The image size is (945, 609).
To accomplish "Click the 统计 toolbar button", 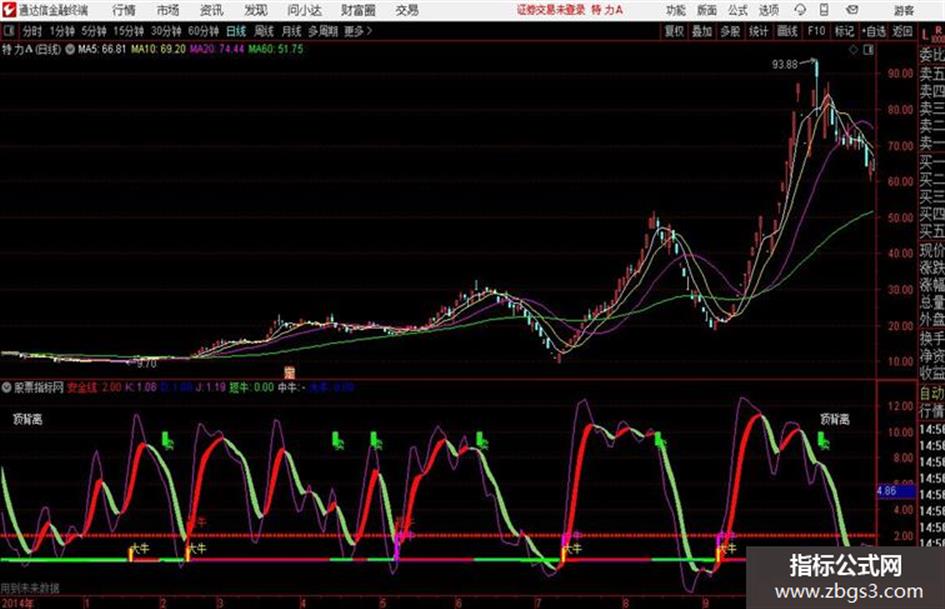I will click(x=759, y=31).
